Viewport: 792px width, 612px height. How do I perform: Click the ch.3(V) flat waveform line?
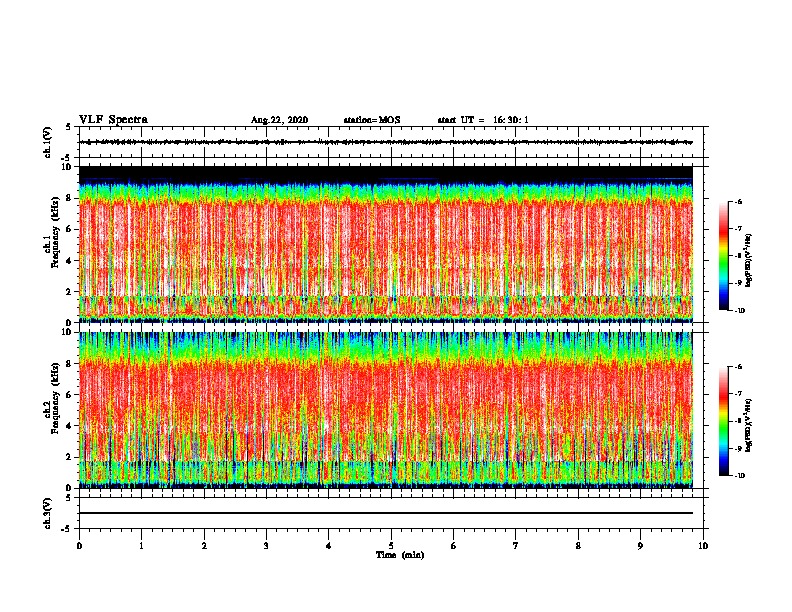(x=386, y=513)
